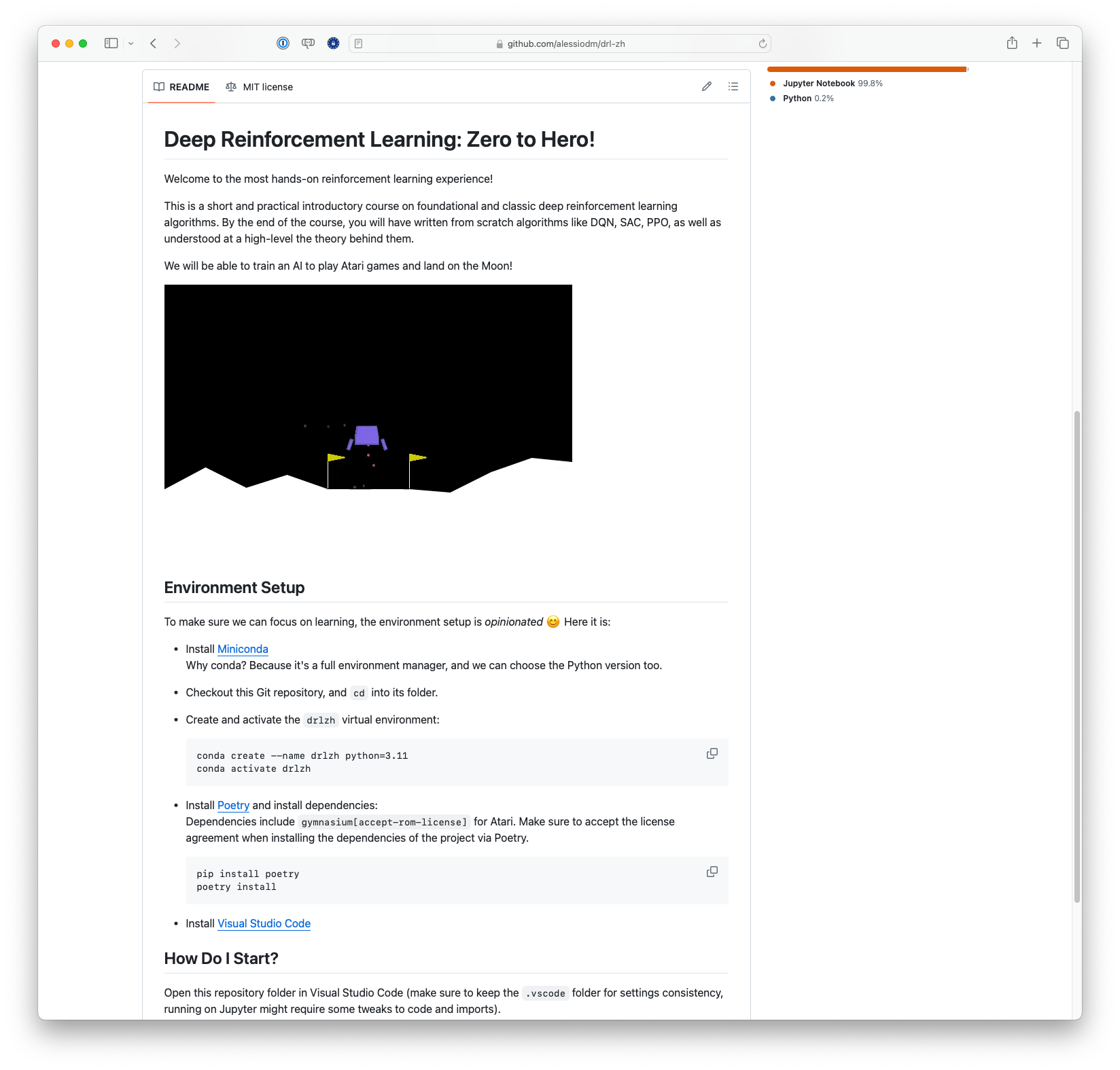This screenshot has width=1120, height=1070.
Task: Open the Visual Studio Code link
Action: 264,923
